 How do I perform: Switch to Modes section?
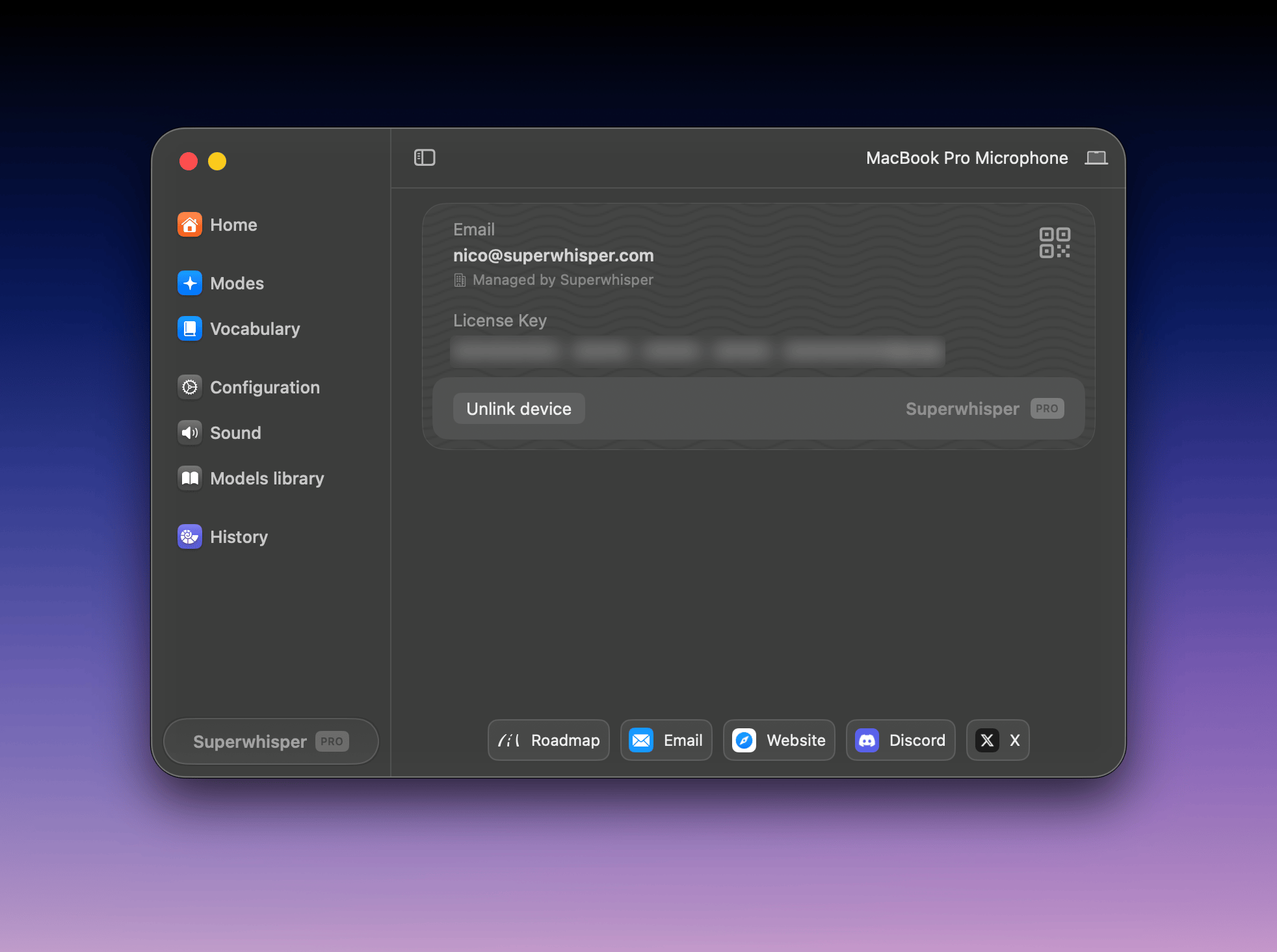point(237,284)
